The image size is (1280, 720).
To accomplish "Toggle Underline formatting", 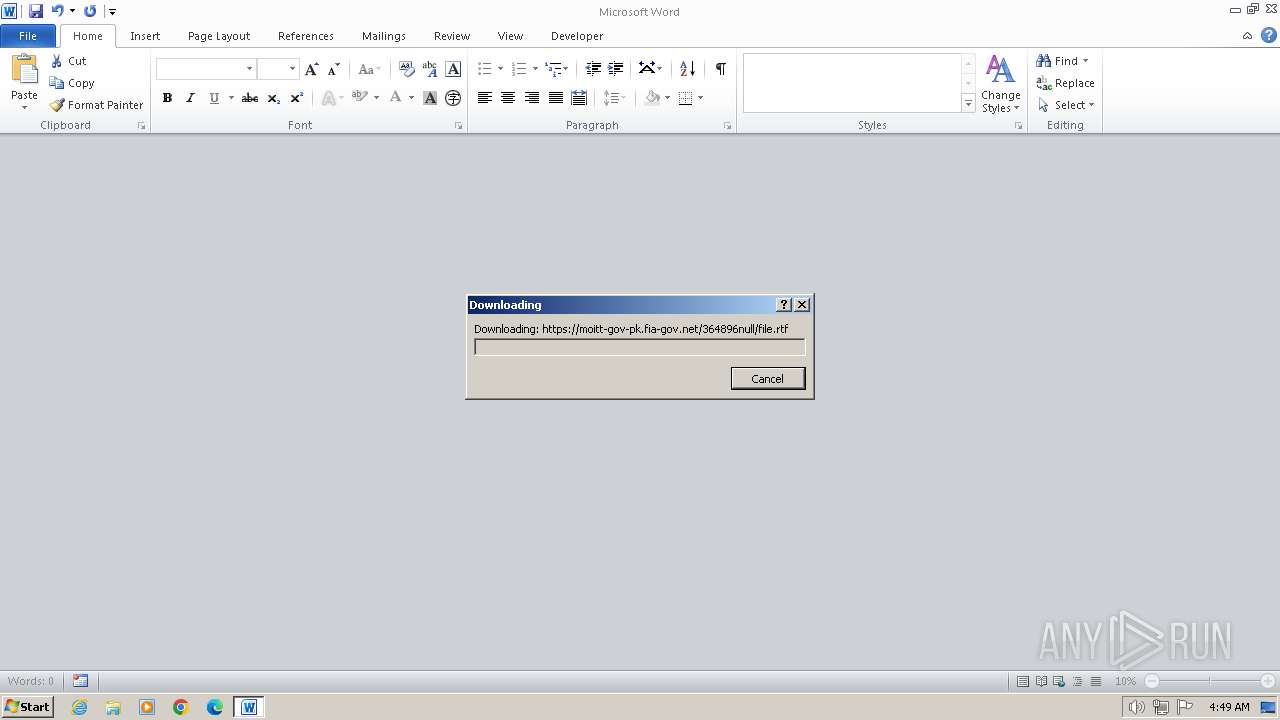I will (214, 98).
